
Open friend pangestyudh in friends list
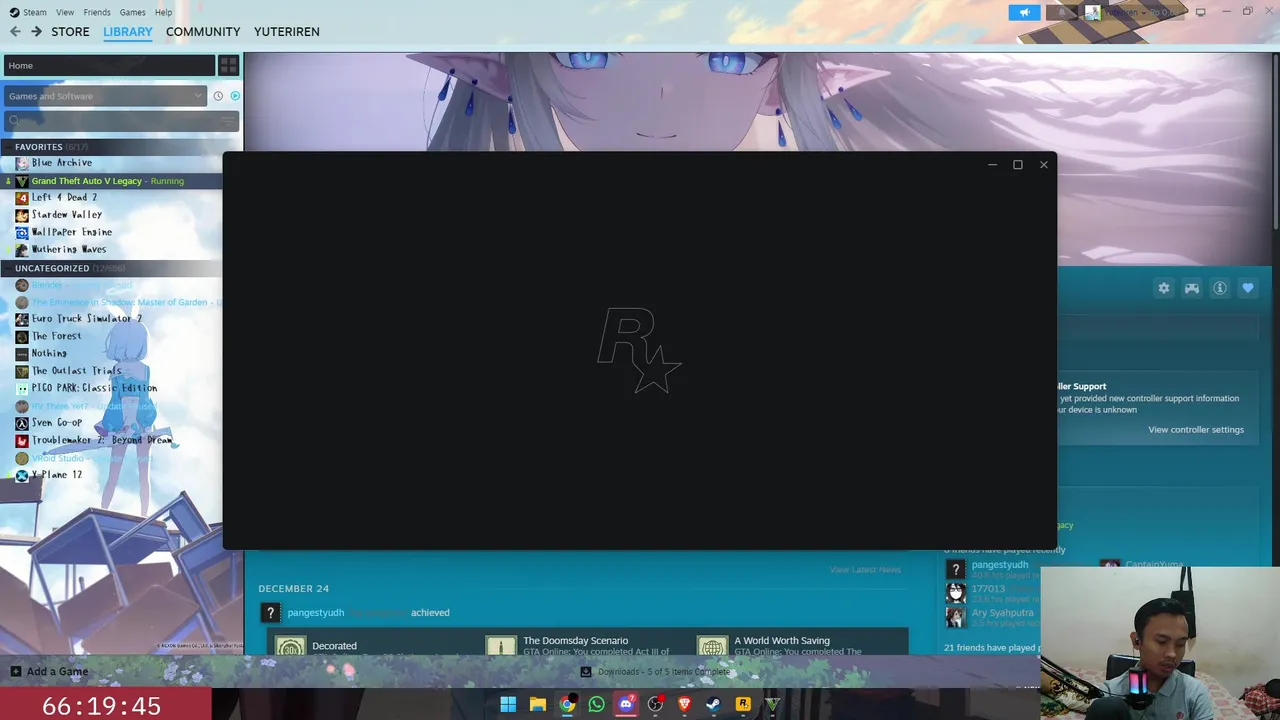pos(999,565)
